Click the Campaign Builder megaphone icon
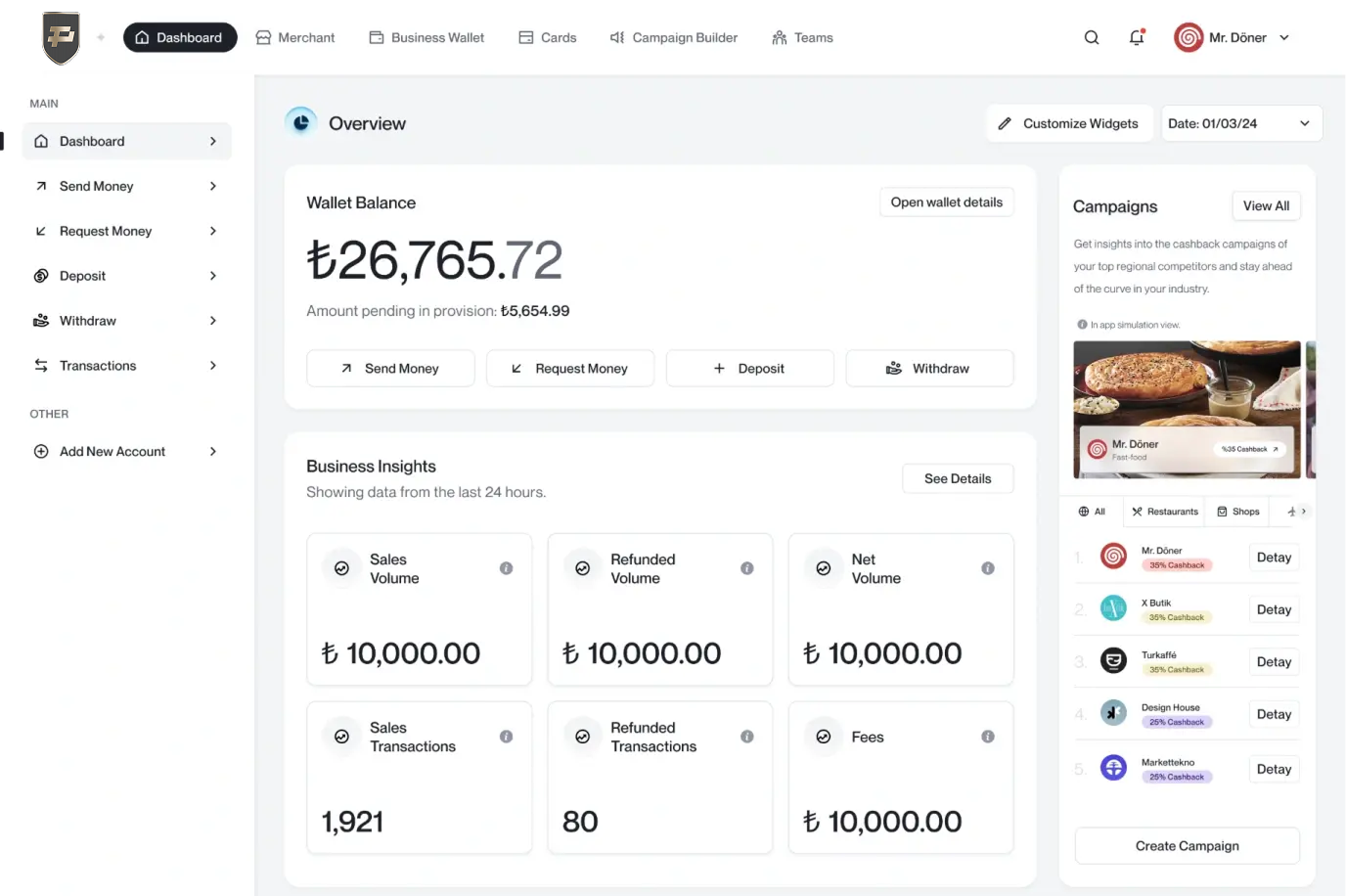This screenshot has width=1346, height=896. [616, 37]
